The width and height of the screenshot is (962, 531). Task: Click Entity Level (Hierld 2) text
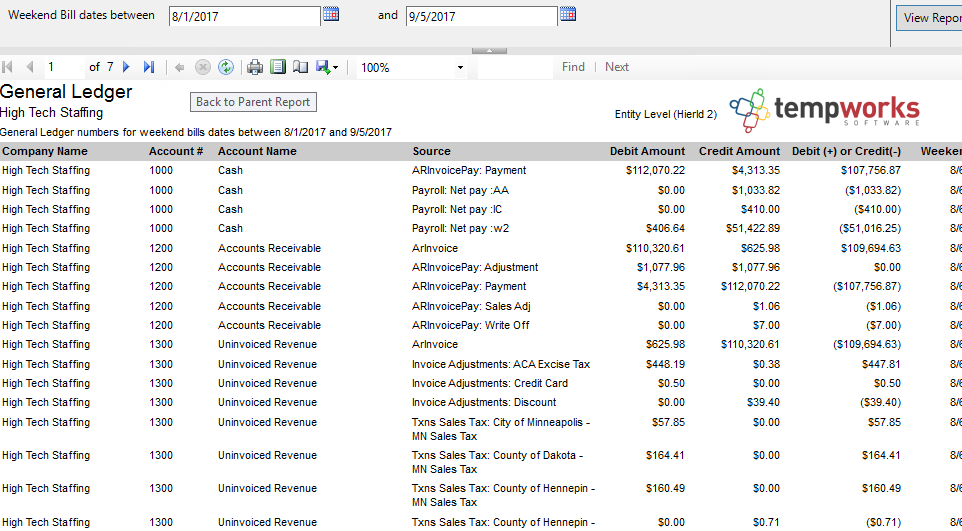tap(666, 114)
